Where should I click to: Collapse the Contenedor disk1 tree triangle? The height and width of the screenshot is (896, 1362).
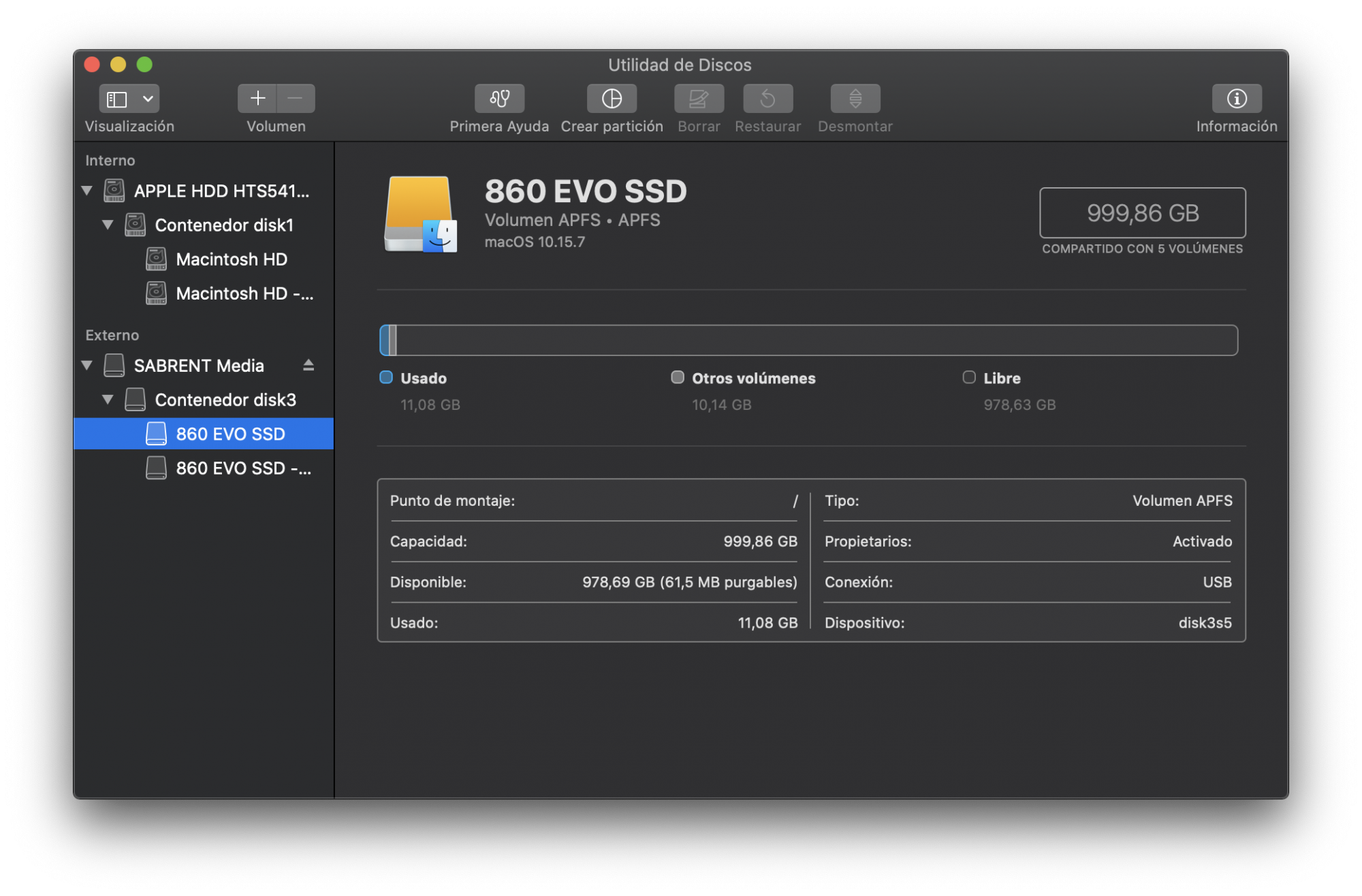tap(108, 225)
